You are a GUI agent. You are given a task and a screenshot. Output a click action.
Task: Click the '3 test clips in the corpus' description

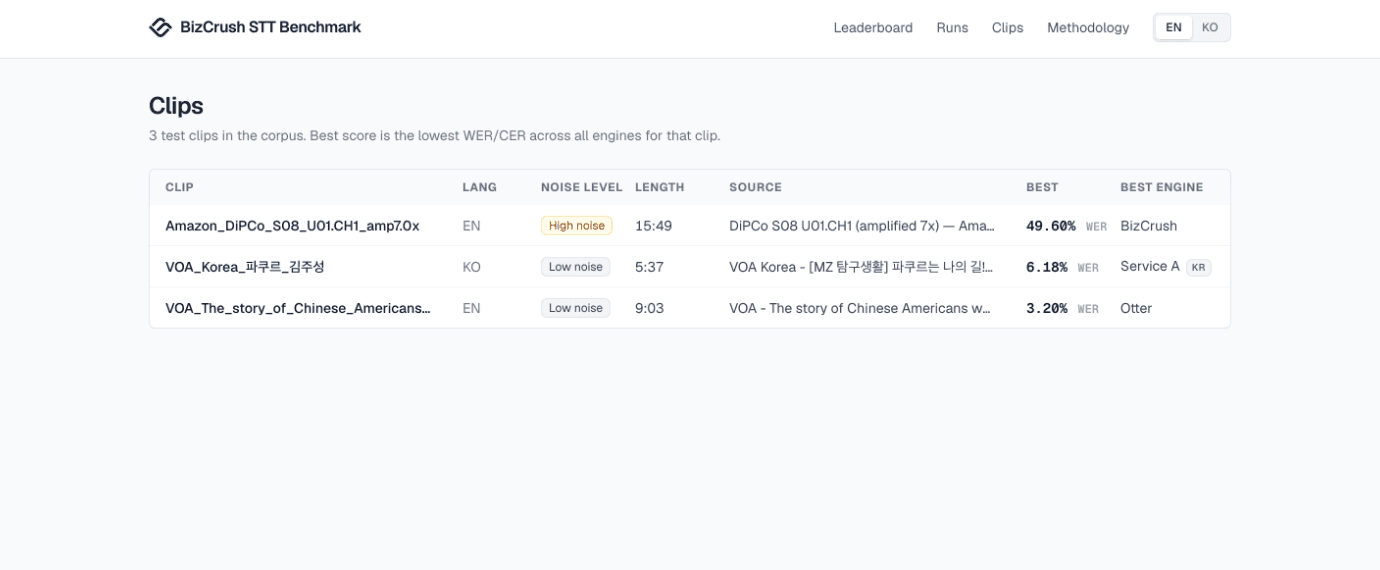point(434,135)
